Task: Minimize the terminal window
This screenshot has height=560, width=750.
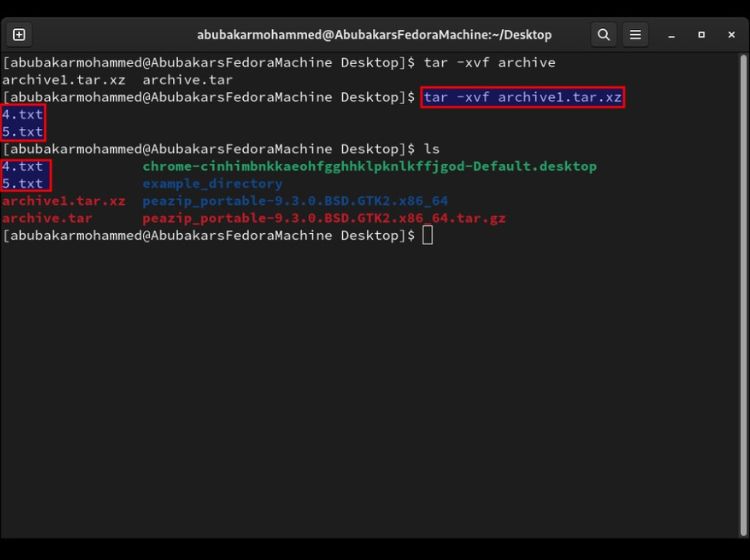Action: [x=673, y=34]
